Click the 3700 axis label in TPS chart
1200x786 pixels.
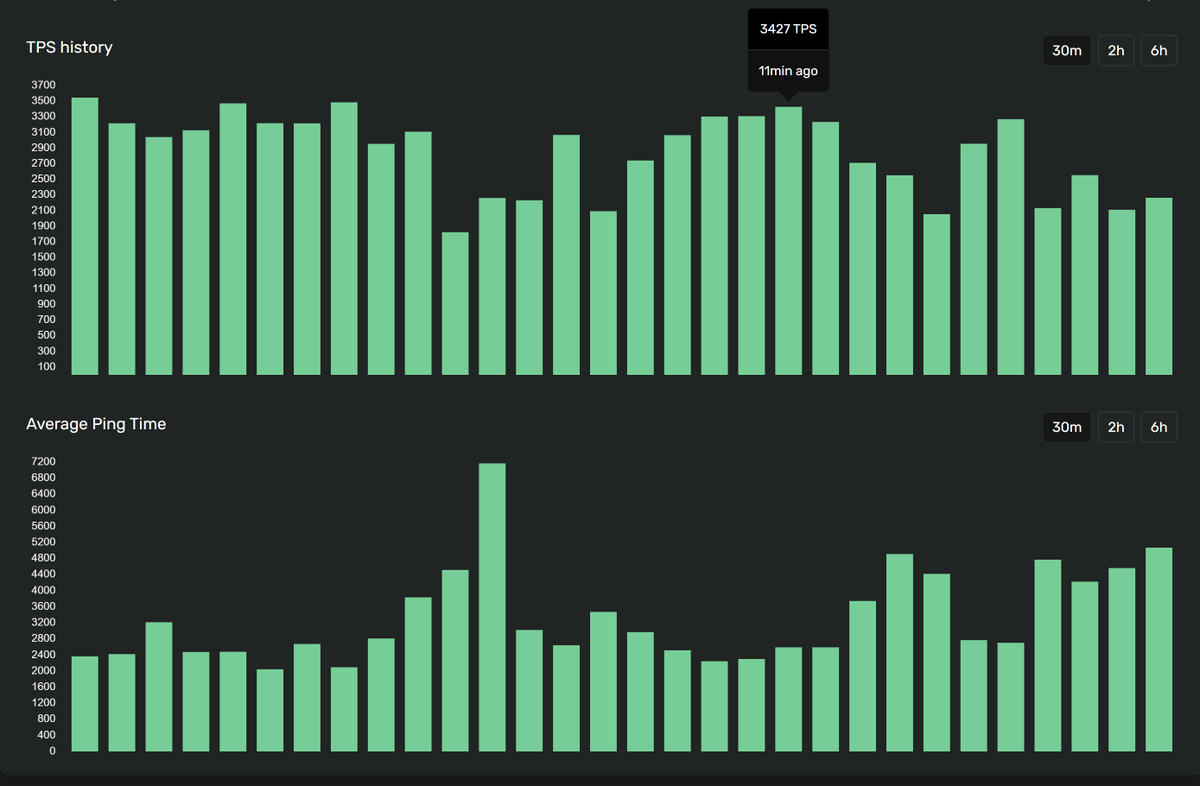coord(43,85)
